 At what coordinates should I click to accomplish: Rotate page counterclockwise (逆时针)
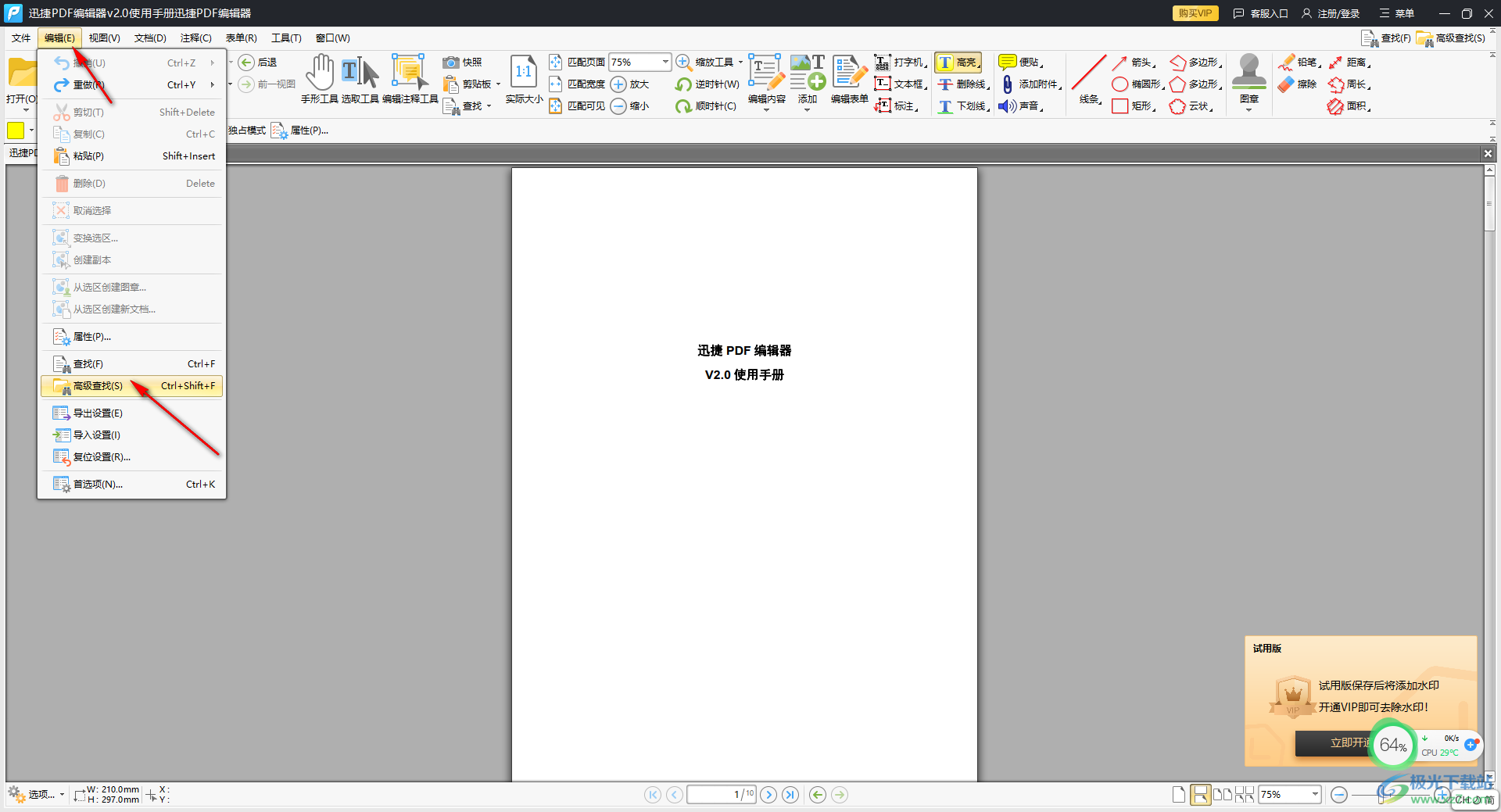click(x=707, y=84)
